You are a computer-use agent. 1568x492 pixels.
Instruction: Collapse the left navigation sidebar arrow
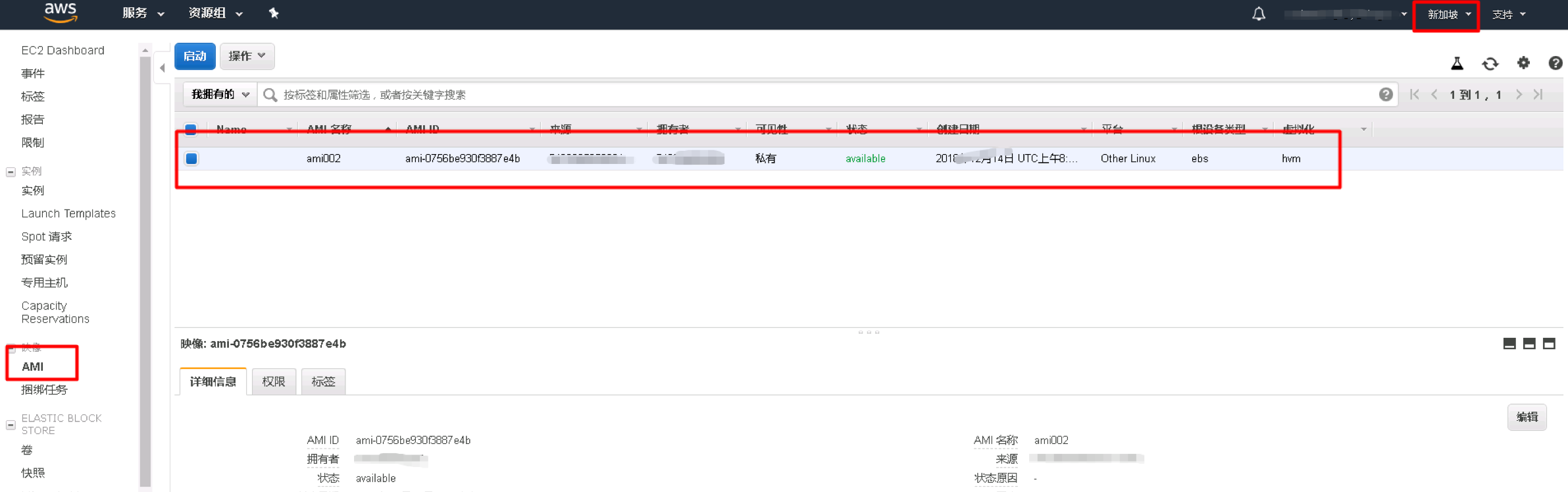coord(163,68)
